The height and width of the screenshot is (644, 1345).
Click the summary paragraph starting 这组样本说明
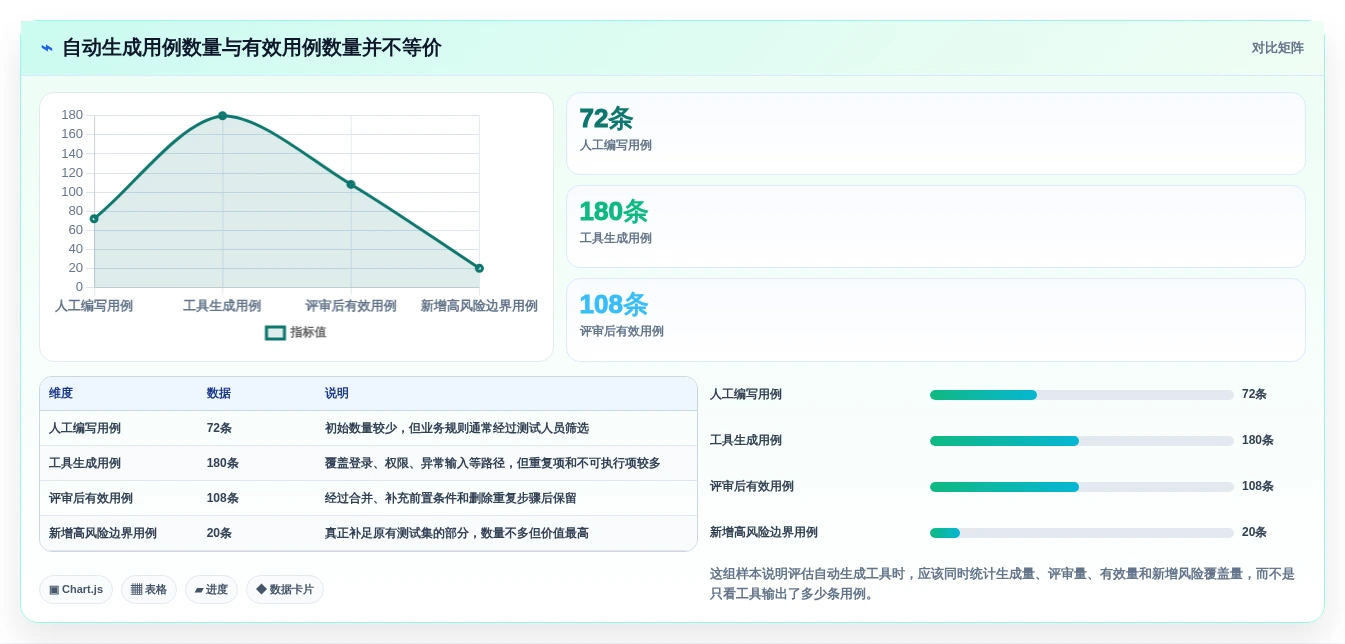click(x=1002, y=584)
